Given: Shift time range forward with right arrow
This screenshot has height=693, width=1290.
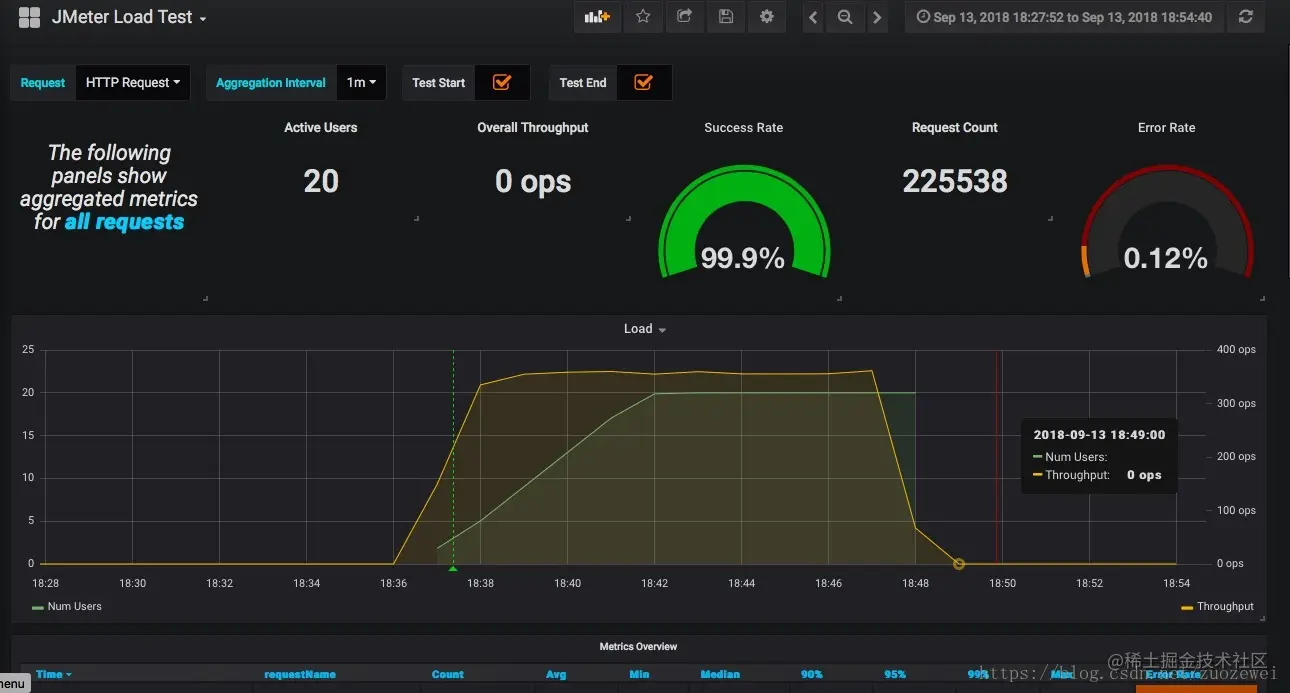Looking at the screenshot, I should pos(877,17).
